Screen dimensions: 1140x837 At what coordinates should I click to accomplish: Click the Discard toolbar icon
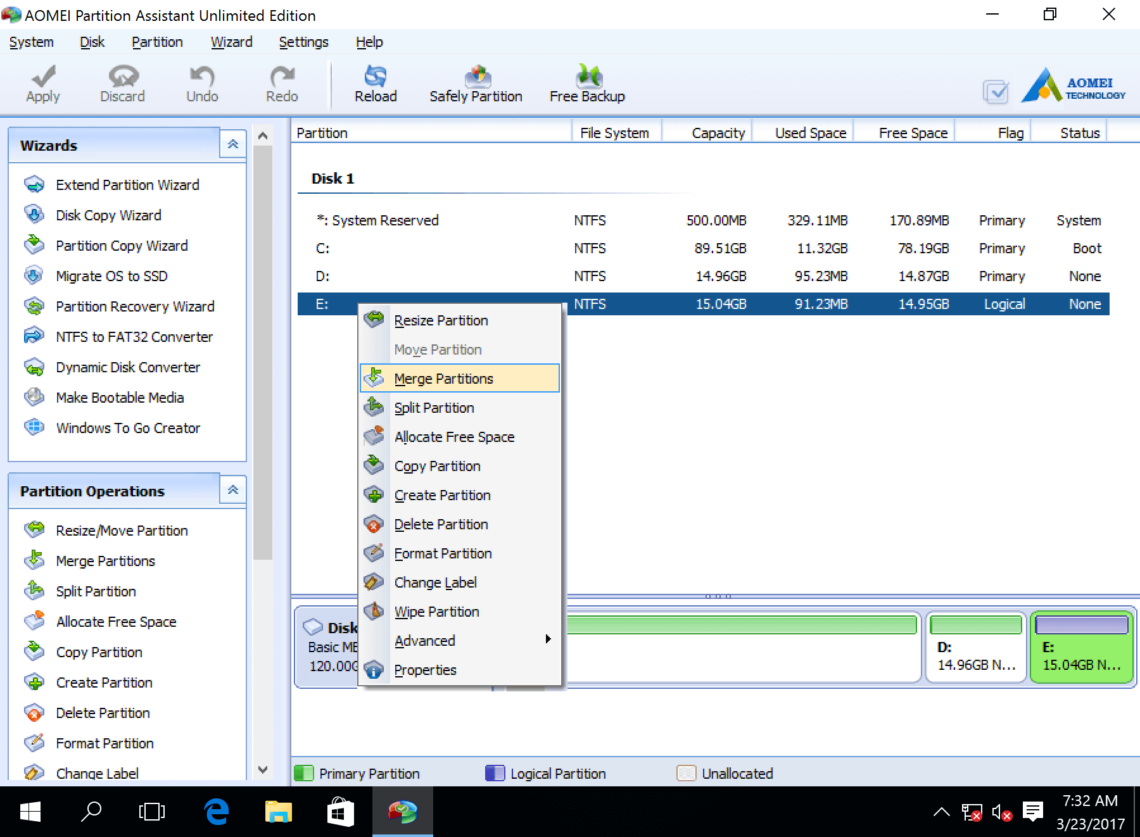coord(122,84)
